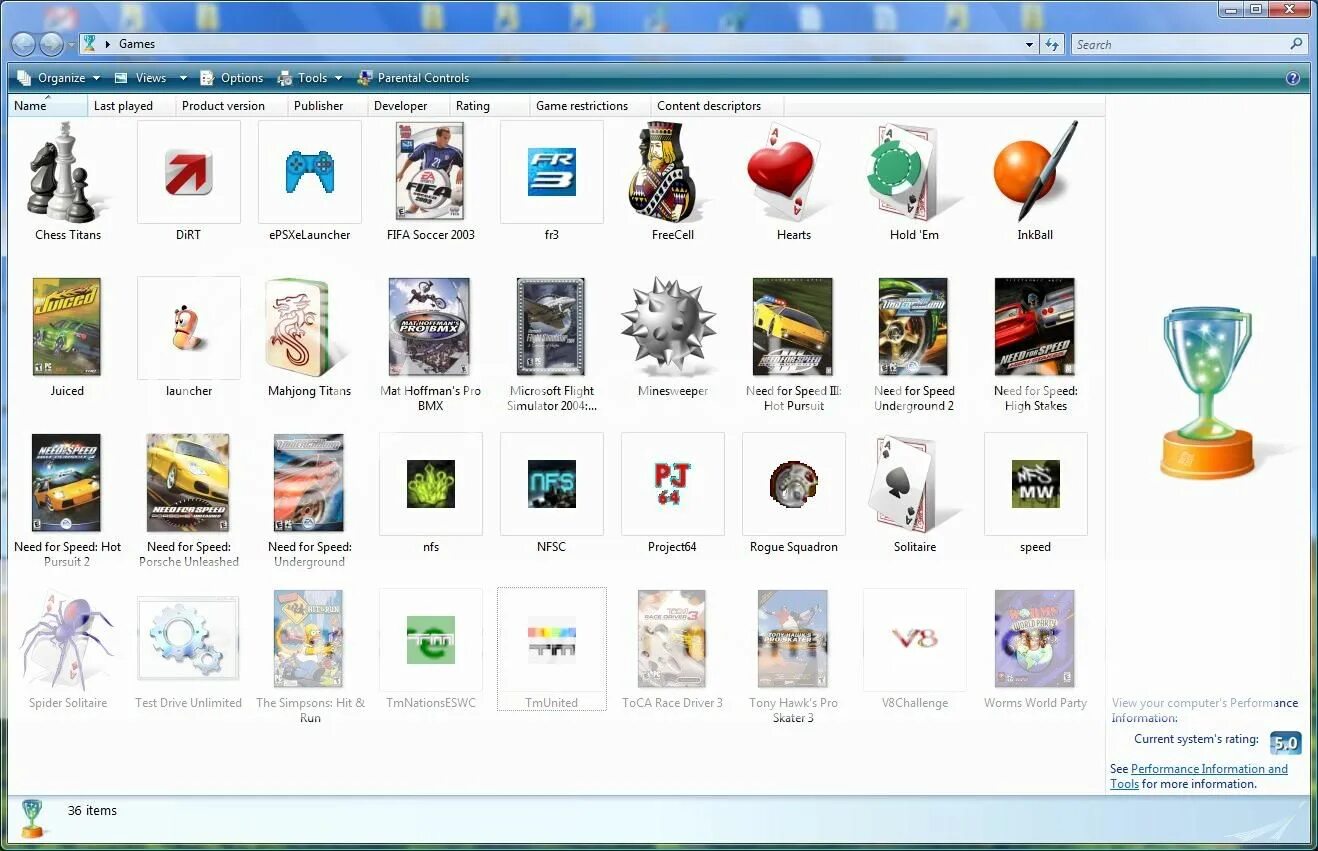
Task: Select the InkBall orange ball icon
Action: point(1036,171)
